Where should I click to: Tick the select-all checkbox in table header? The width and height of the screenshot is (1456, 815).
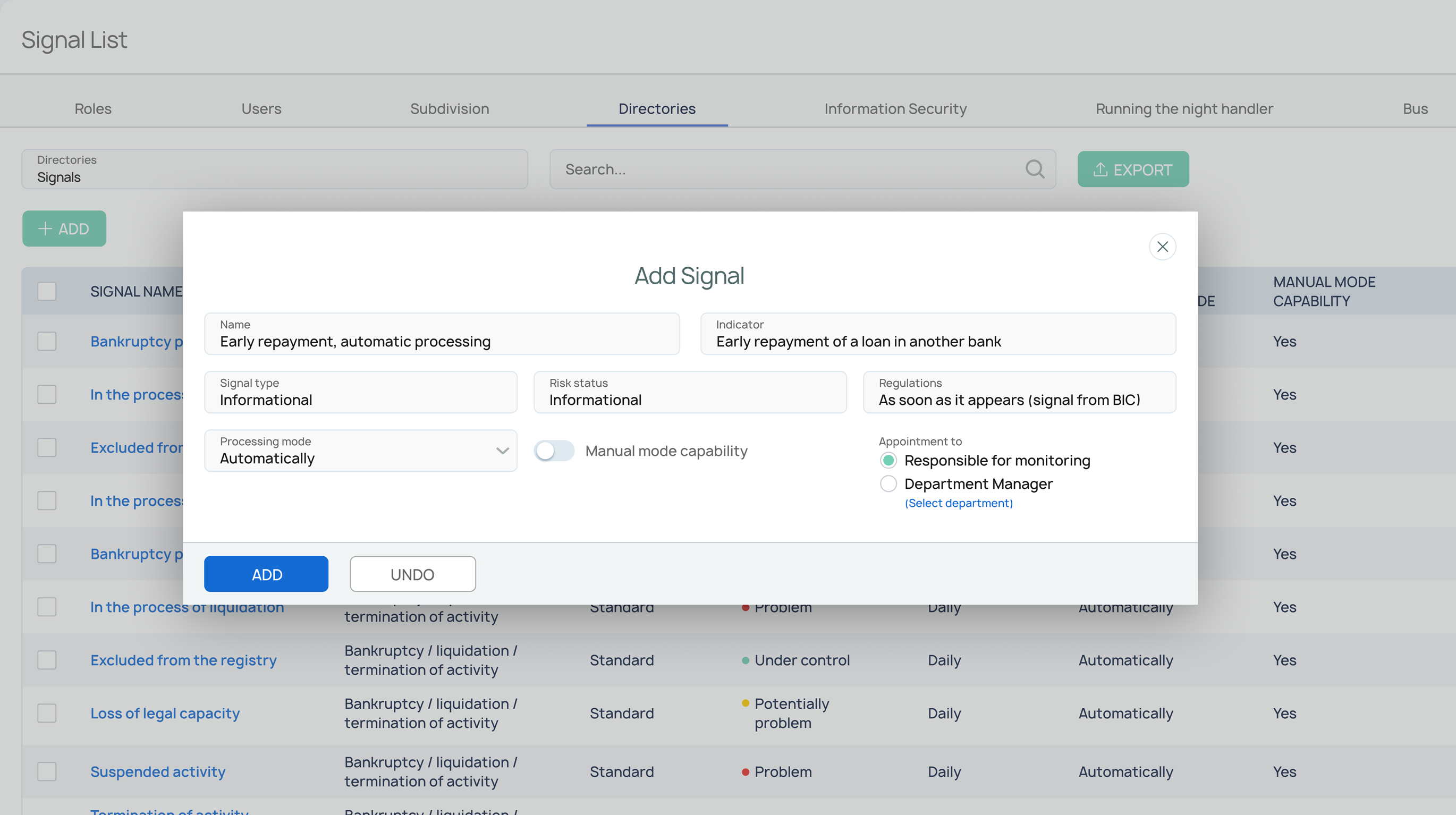tap(47, 291)
